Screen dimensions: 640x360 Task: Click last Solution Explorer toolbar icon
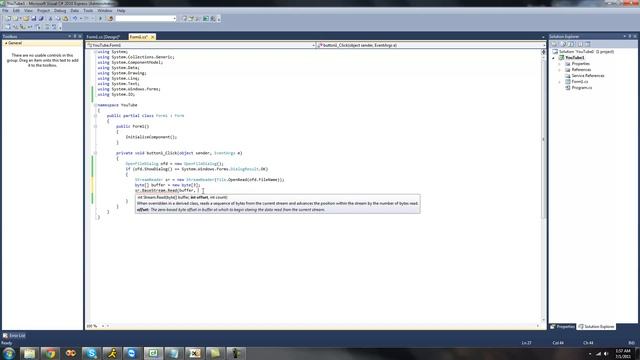(587, 44)
